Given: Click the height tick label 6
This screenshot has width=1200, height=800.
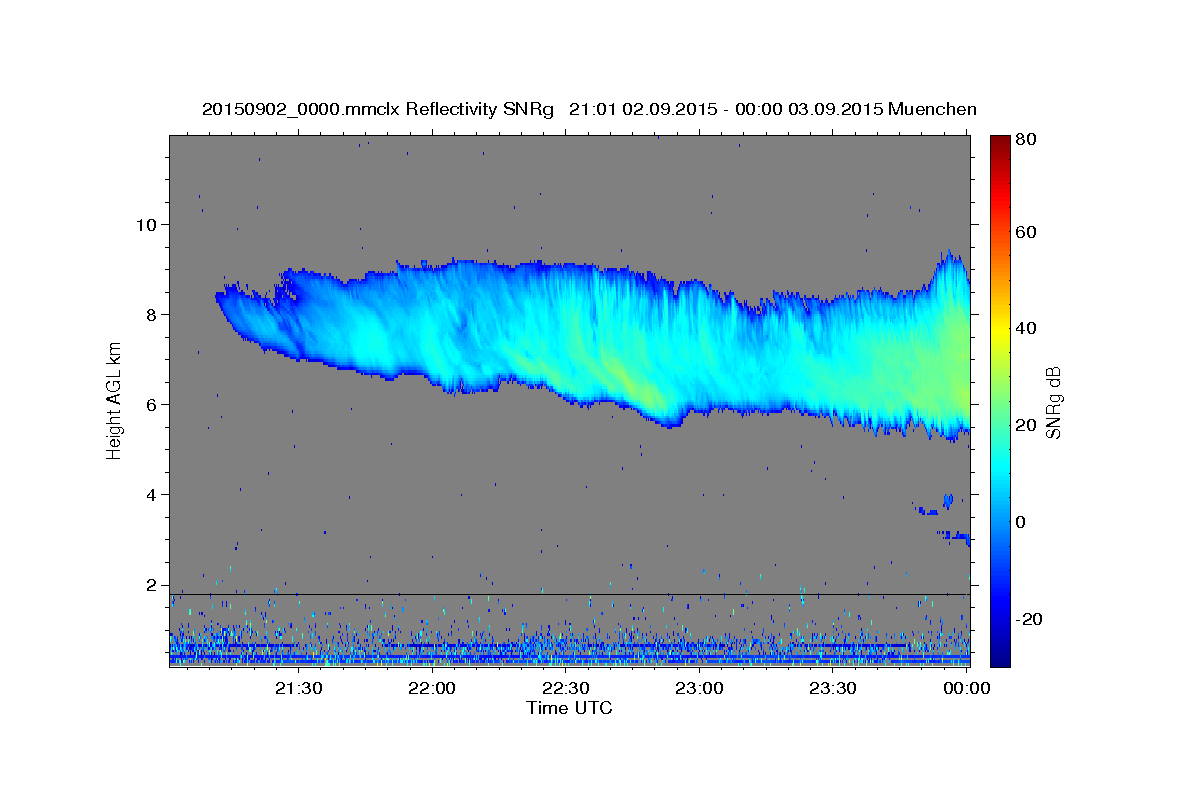Looking at the screenshot, I should coord(152,405).
